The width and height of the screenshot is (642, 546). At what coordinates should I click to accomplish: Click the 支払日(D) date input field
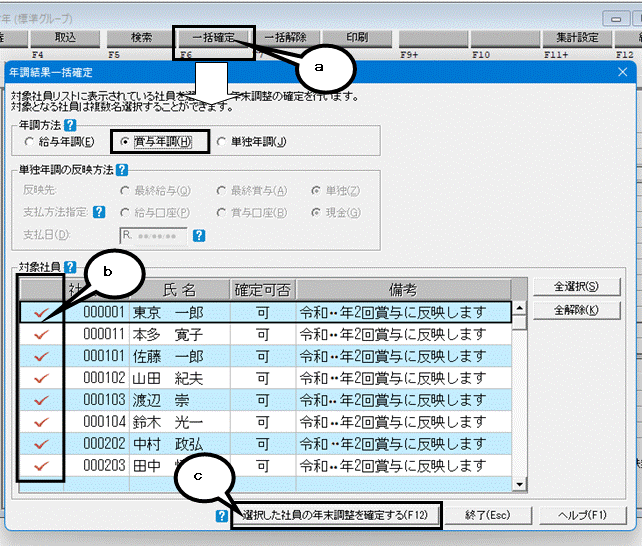[153, 236]
